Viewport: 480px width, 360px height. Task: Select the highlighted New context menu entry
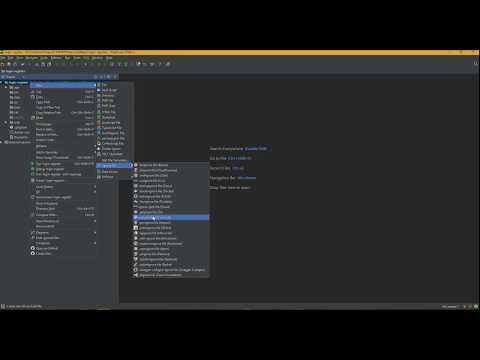(x=63, y=85)
